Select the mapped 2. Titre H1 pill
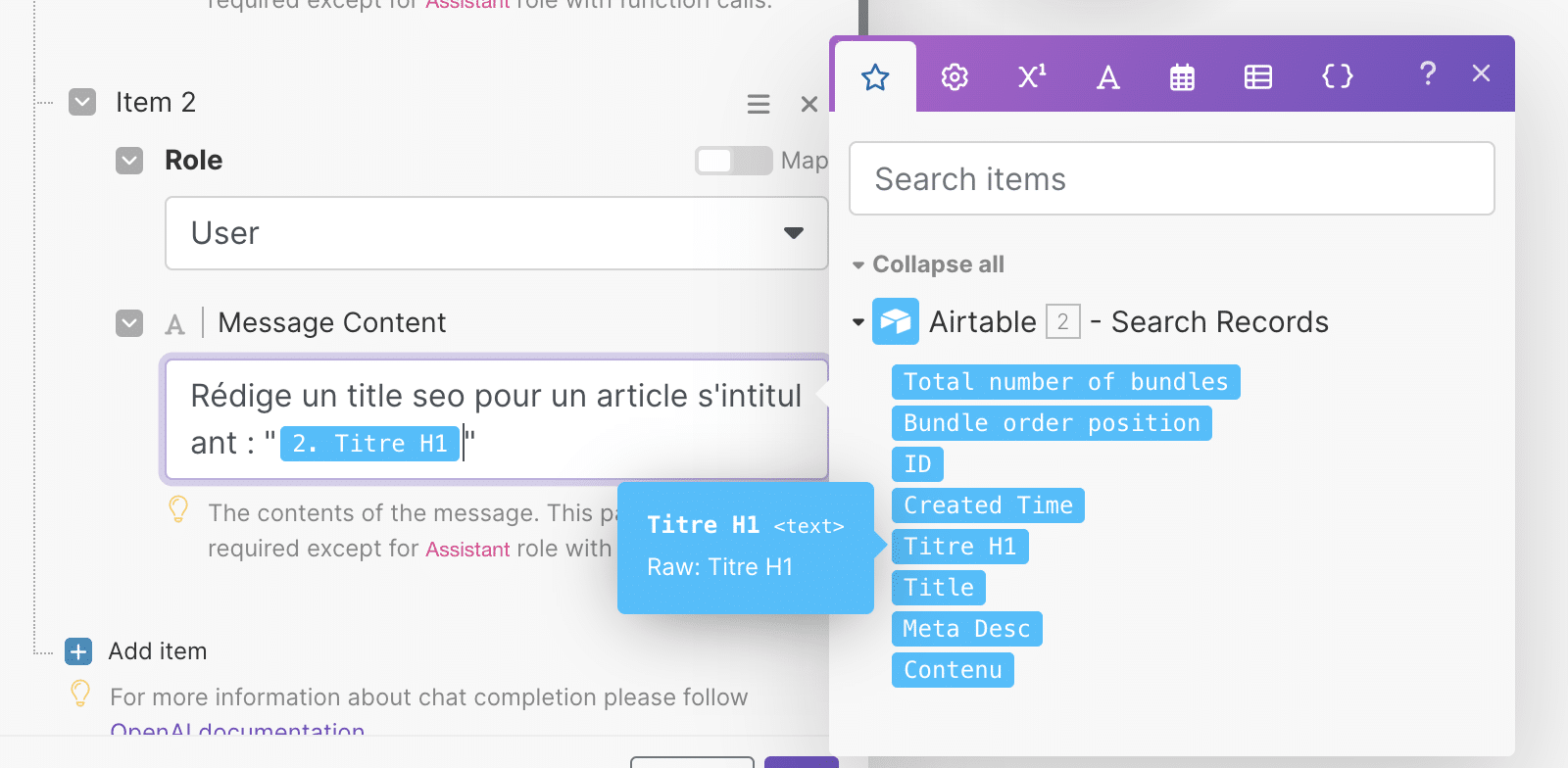 [x=369, y=444]
